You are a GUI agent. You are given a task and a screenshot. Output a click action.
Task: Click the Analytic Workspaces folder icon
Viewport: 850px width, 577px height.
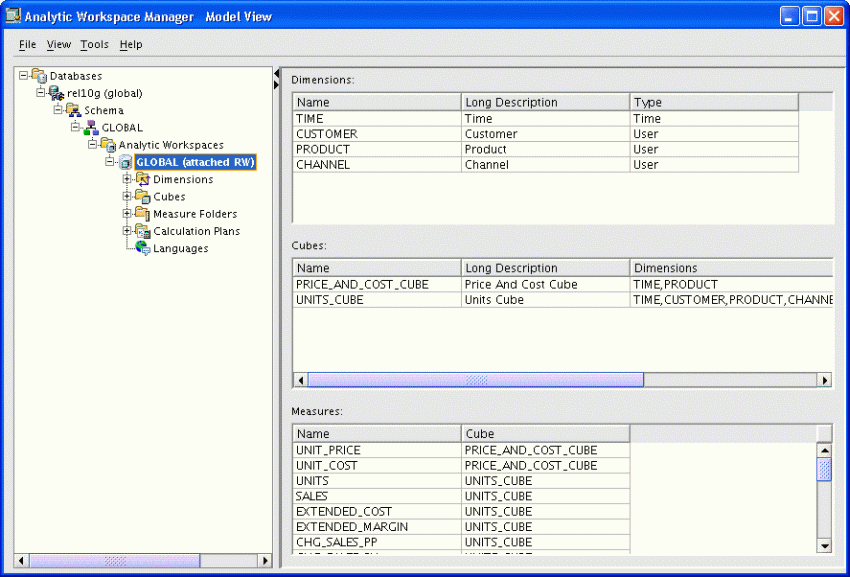coord(108,145)
